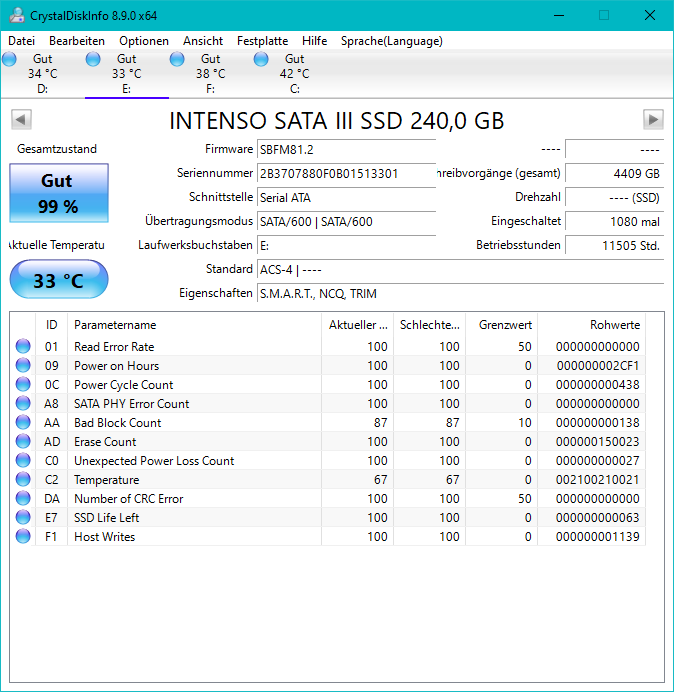The width and height of the screenshot is (674, 692).
Task: Select drive D: tab at 34 °C
Action: pos(42,74)
